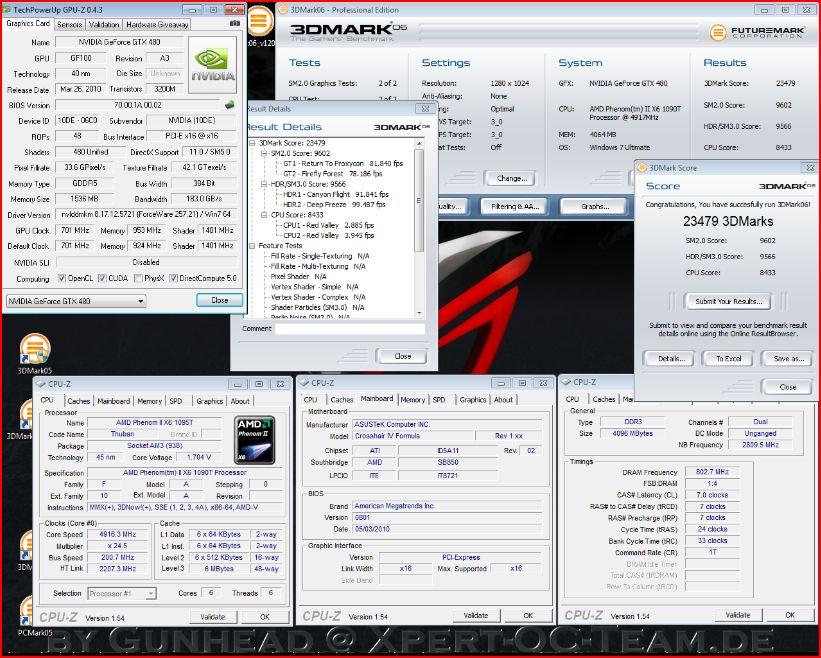The image size is (821, 658).
Task: Click the Details... button in Score dialog
Action: coord(671,359)
